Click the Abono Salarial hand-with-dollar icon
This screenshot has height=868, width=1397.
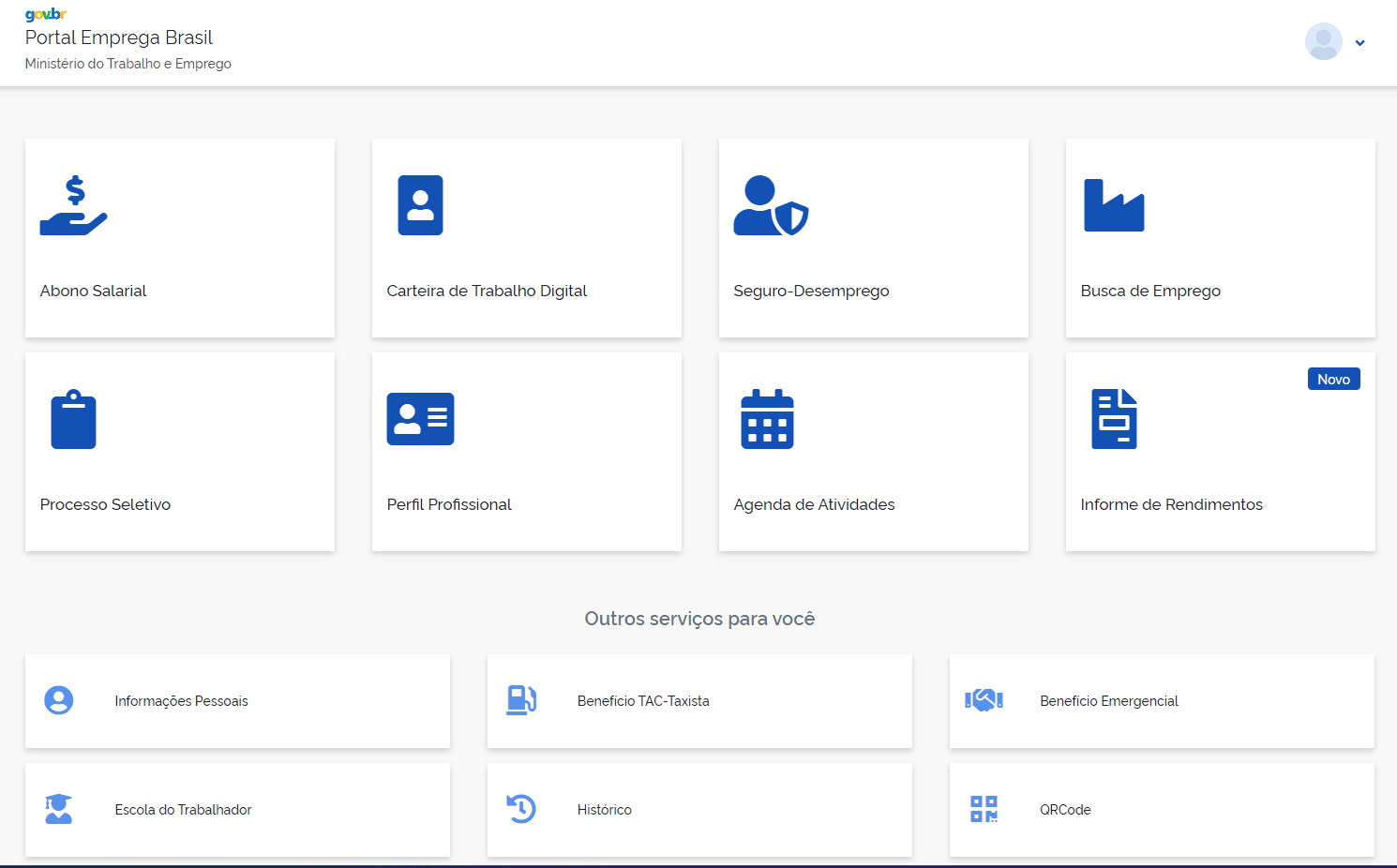point(73,205)
